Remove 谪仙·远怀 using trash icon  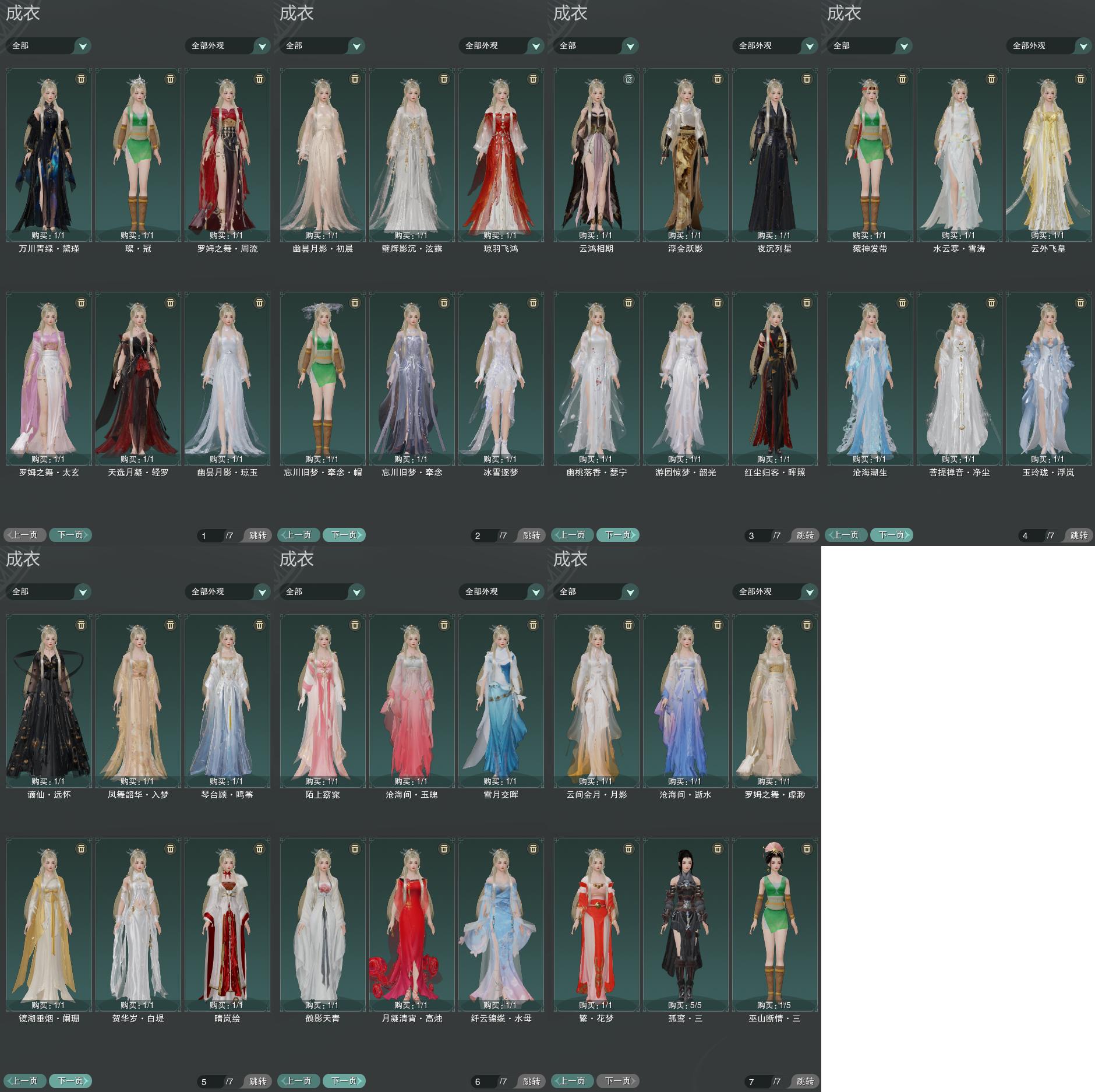82,625
